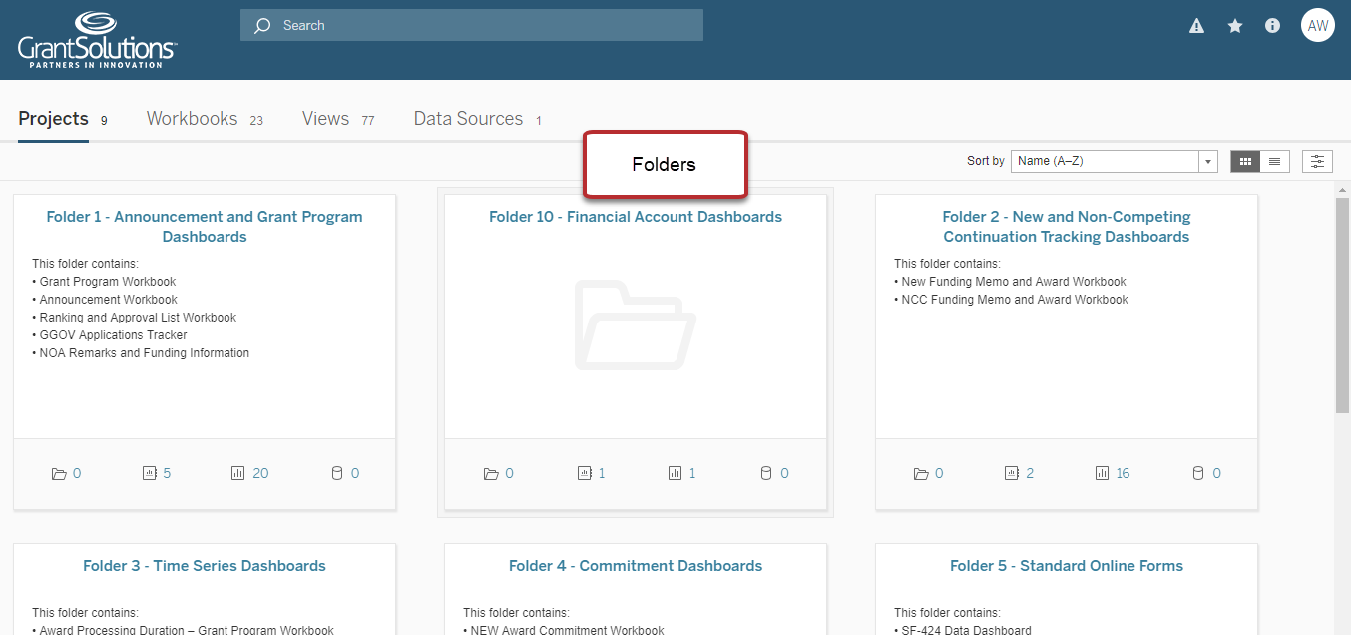The image size is (1351, 635).
Task: Switch to list view layout
Action: pos(1274,161)
